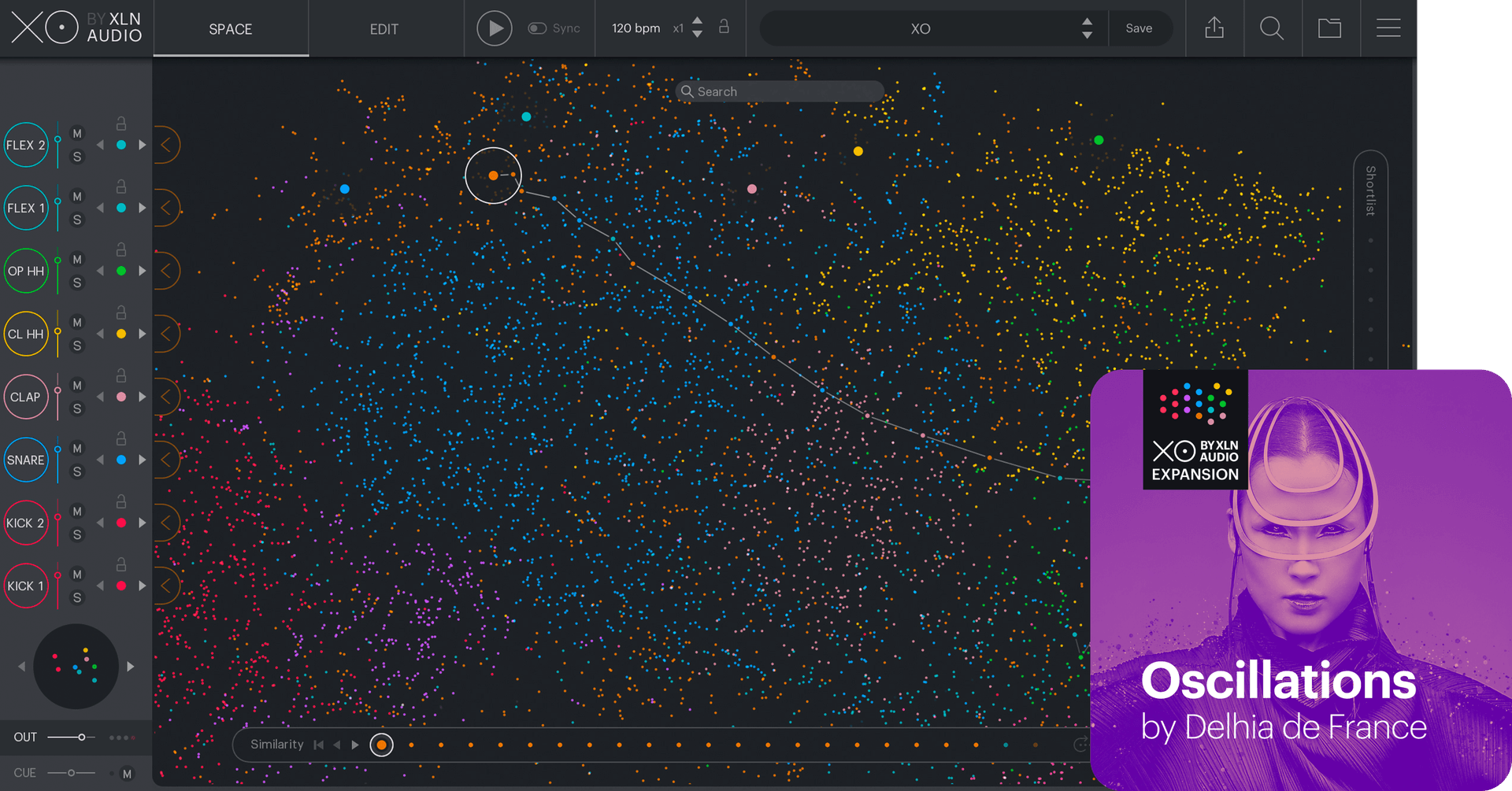This screenshot has height=791, width=1512.
Task: Select previous preset with up arrow
Action: 1087,22
